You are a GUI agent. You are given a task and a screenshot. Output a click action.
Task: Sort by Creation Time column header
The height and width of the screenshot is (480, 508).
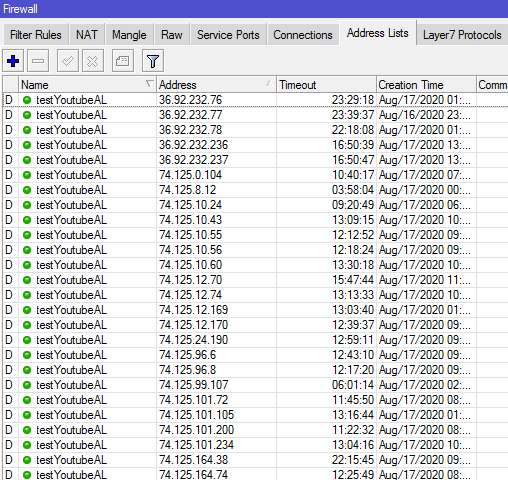[x=426, y=85]
